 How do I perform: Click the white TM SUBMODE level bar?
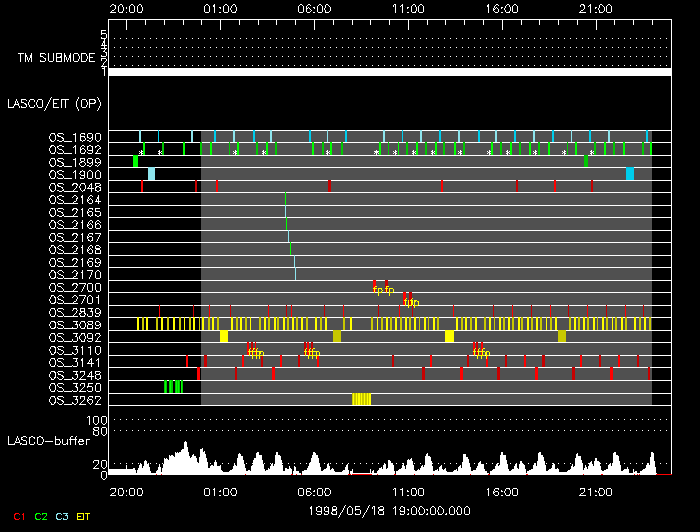pyautogui.click(x=389, y=72)
